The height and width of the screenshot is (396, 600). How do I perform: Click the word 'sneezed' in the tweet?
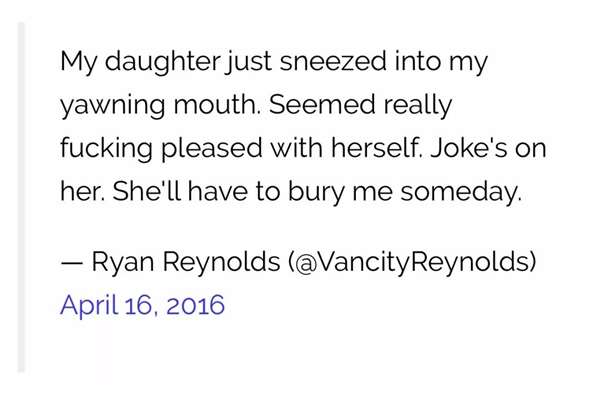333,61
